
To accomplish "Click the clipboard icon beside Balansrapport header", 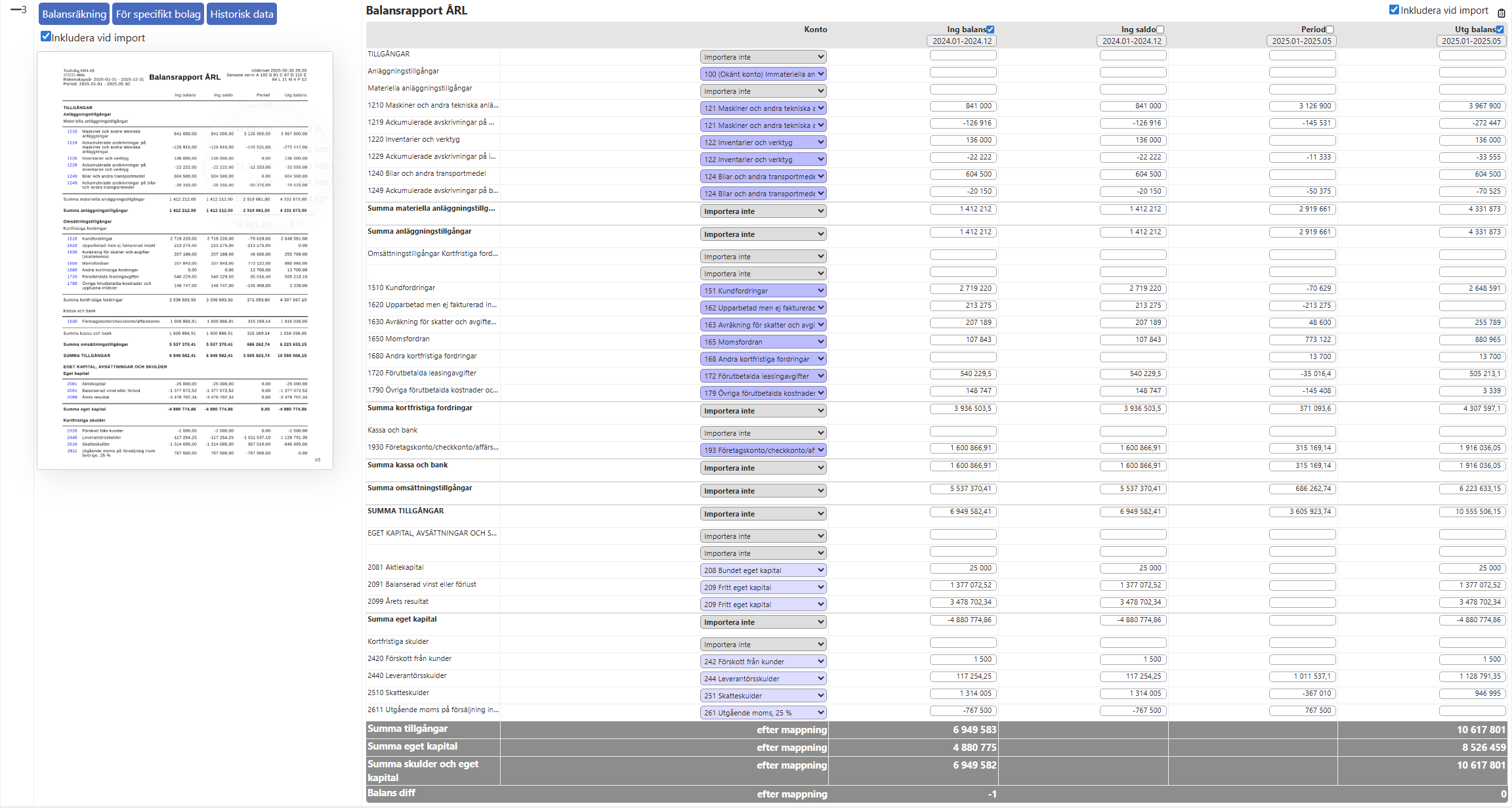I will pos(1501,12).
